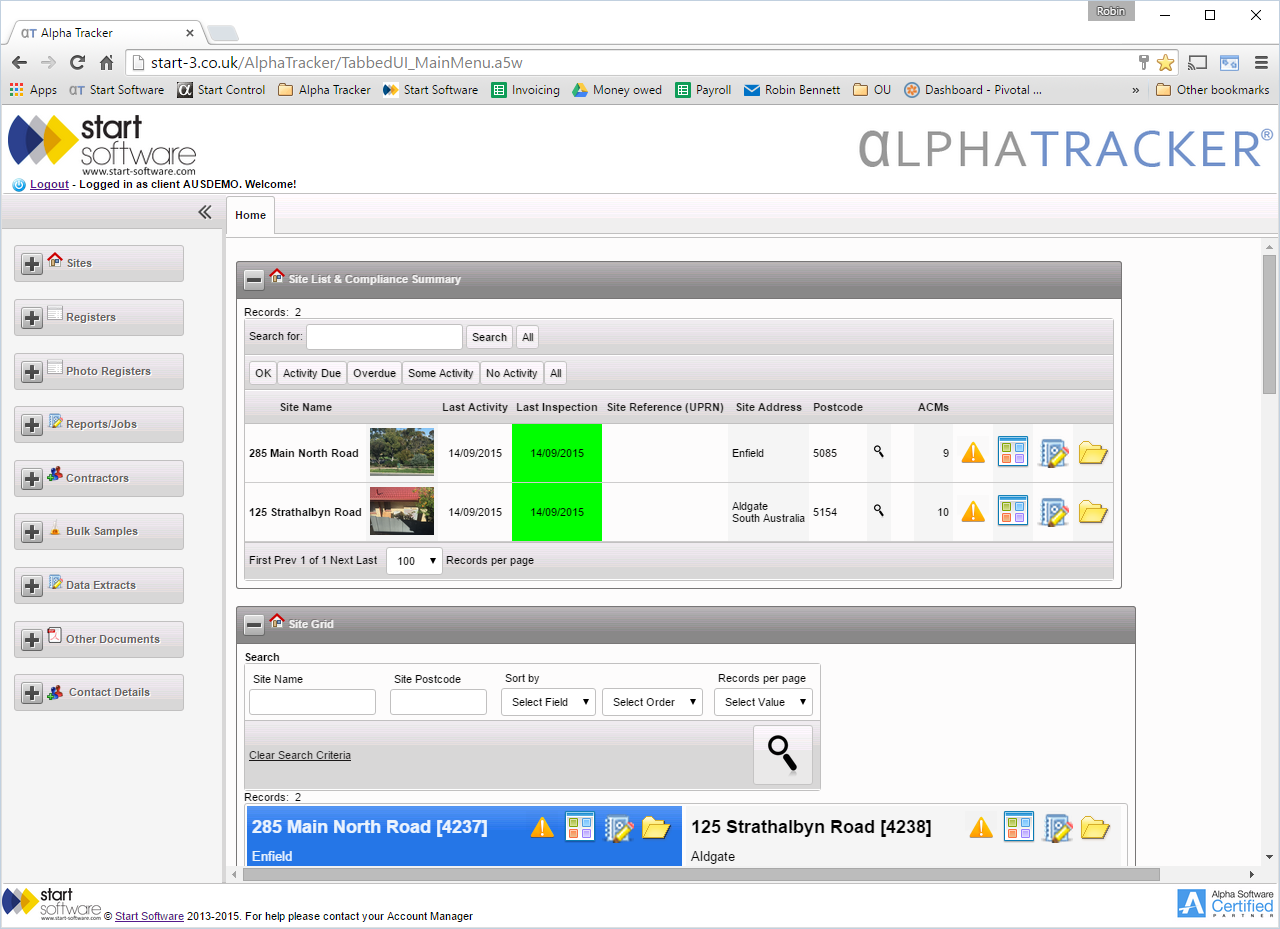Click the magnifier icon in the 285 Main North Road row
Image resolution: width=1280 pixels, height=929 pixels.
coord(879,452)
